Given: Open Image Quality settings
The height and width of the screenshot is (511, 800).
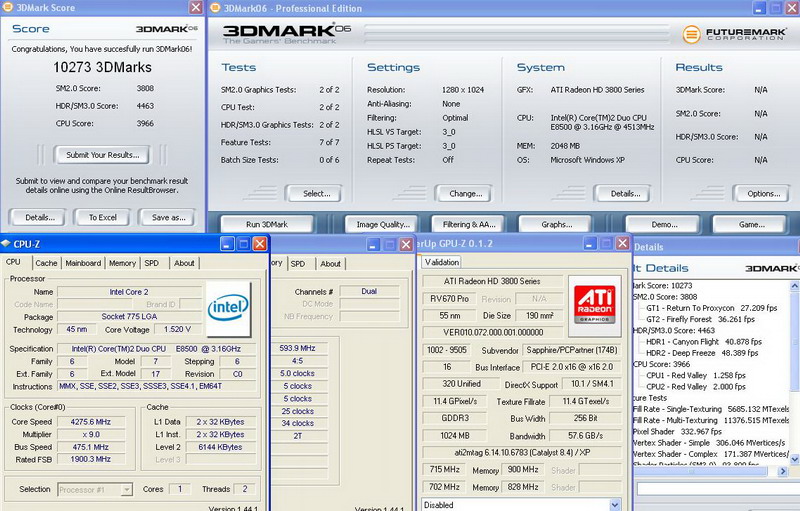Looking at the screenshot, I should click(383, 224).
